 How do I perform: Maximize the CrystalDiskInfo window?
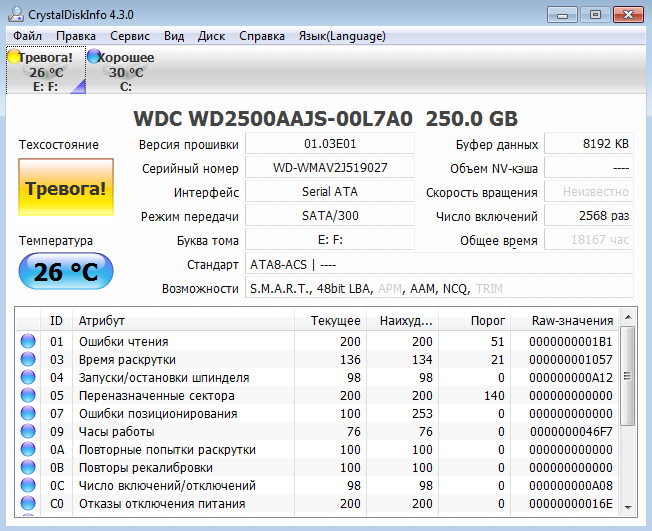(x=595, y=15)
